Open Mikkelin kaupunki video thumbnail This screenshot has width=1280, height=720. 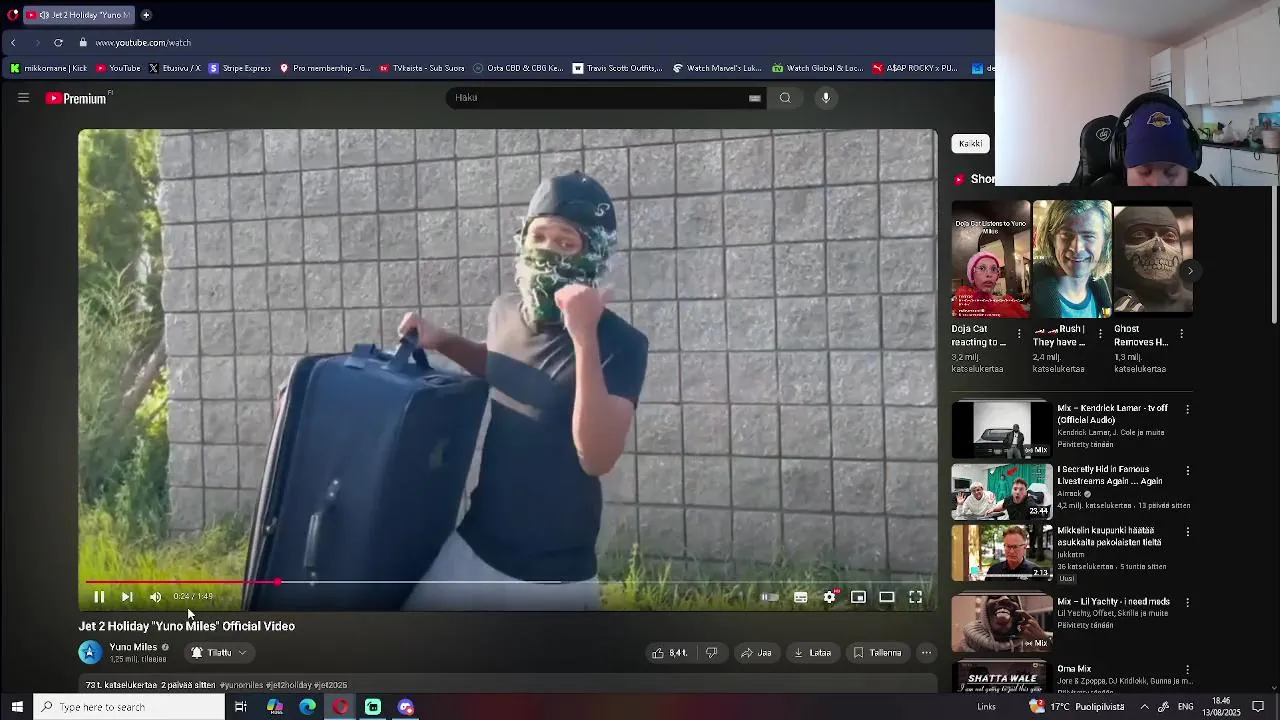coord(1001,553)
